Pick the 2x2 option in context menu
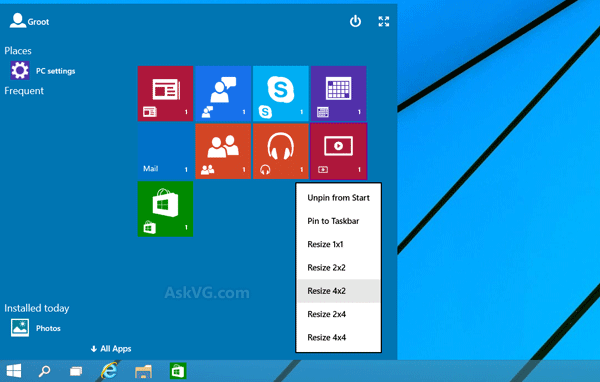Image resolution: width=600 pixels, height=382 pixels. [x=339, y=268]
